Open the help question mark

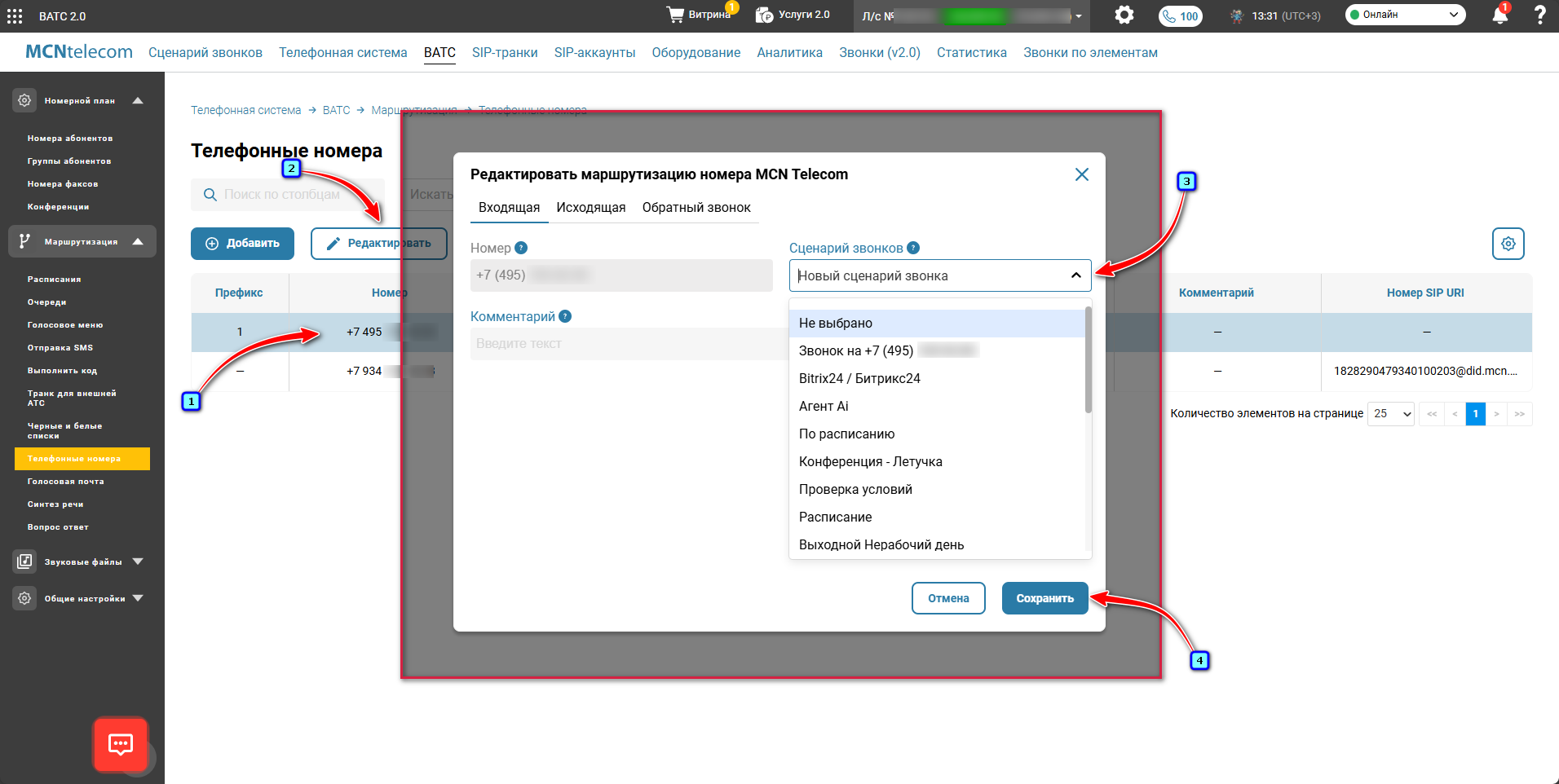pyautogui.click(x=1540, y=15)
